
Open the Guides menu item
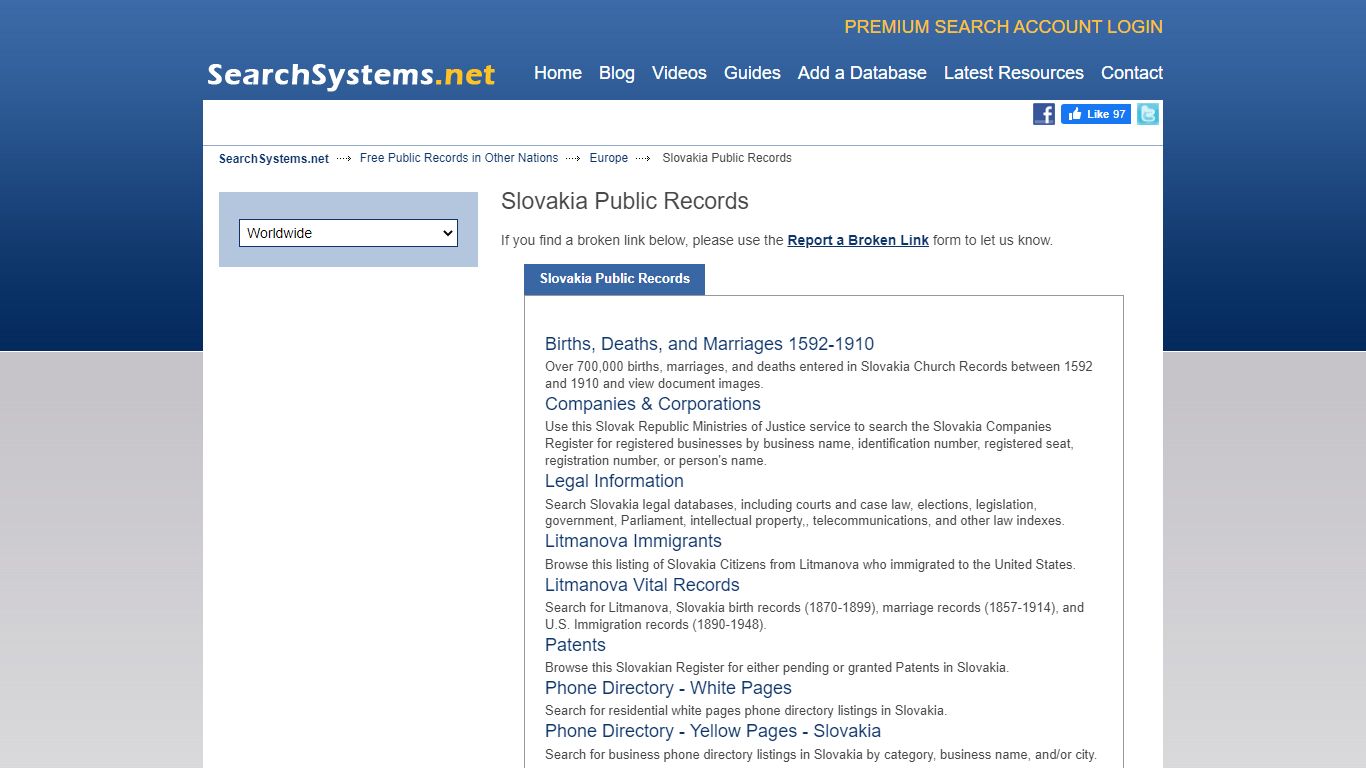752,73
